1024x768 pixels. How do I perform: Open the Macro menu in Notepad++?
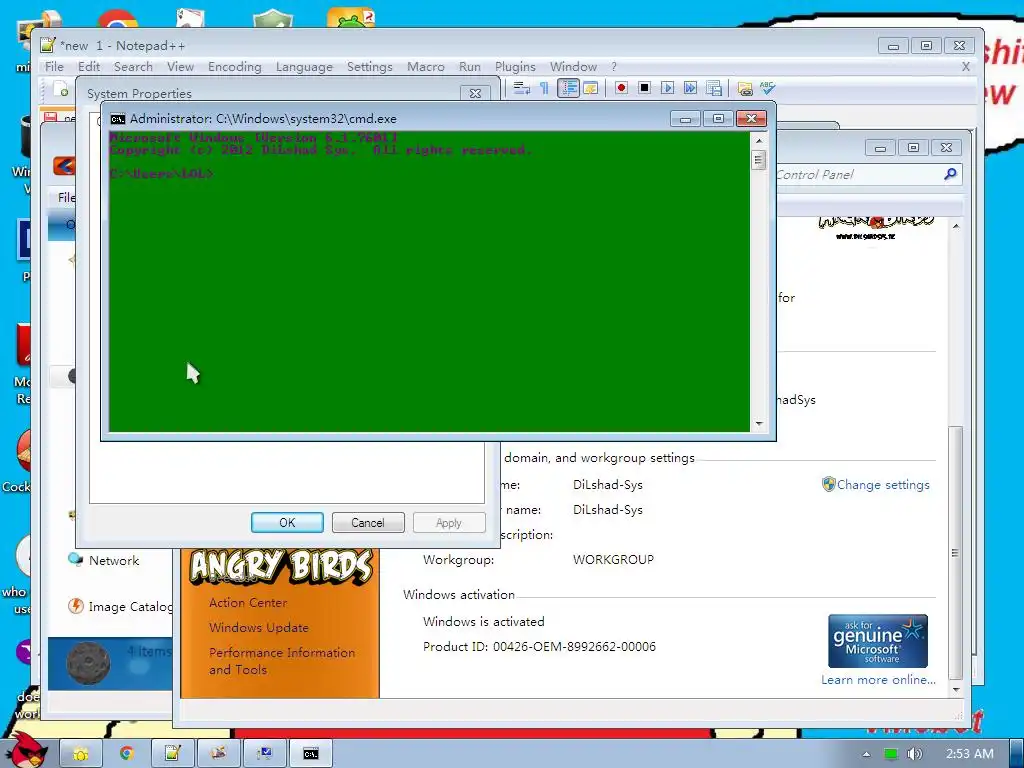(426, 67)
